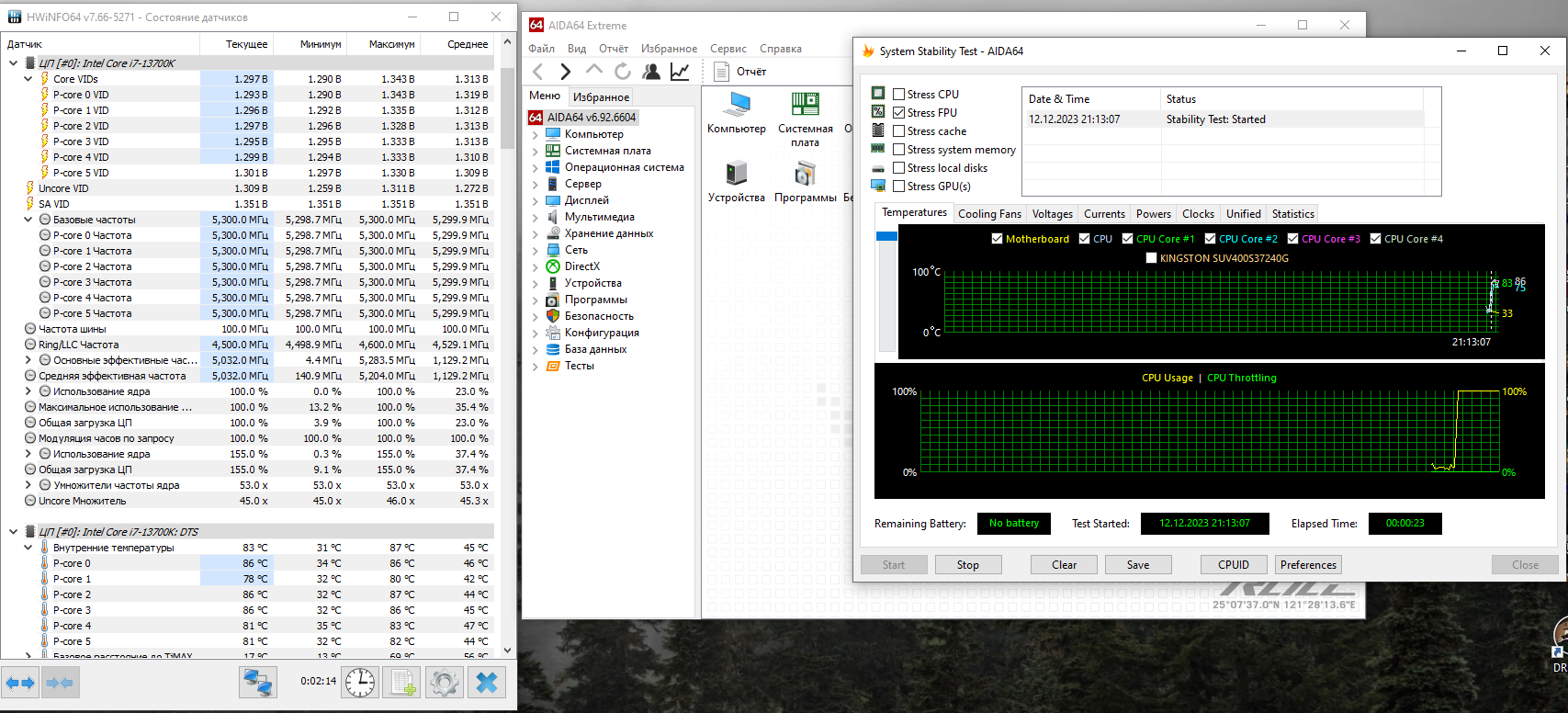Close HWiNFO sensors with the blue X icon
Image resolution: width=1568 pixels, height=713 pixels.
pos(487,683)
